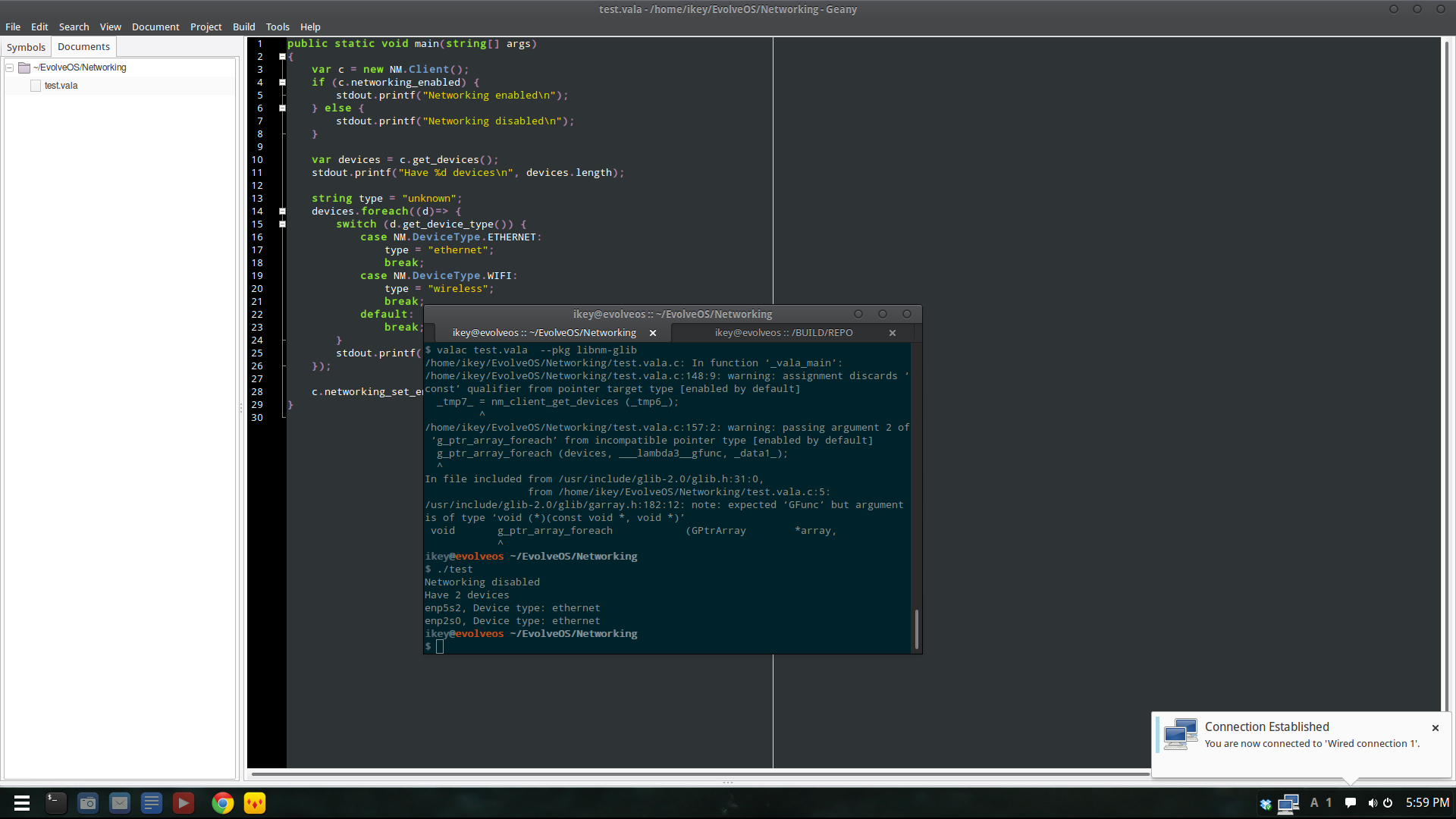The height and width of the screenshot is (819, 1456).
Task: Click the power button tray icon
Action: pos(1388,803)
